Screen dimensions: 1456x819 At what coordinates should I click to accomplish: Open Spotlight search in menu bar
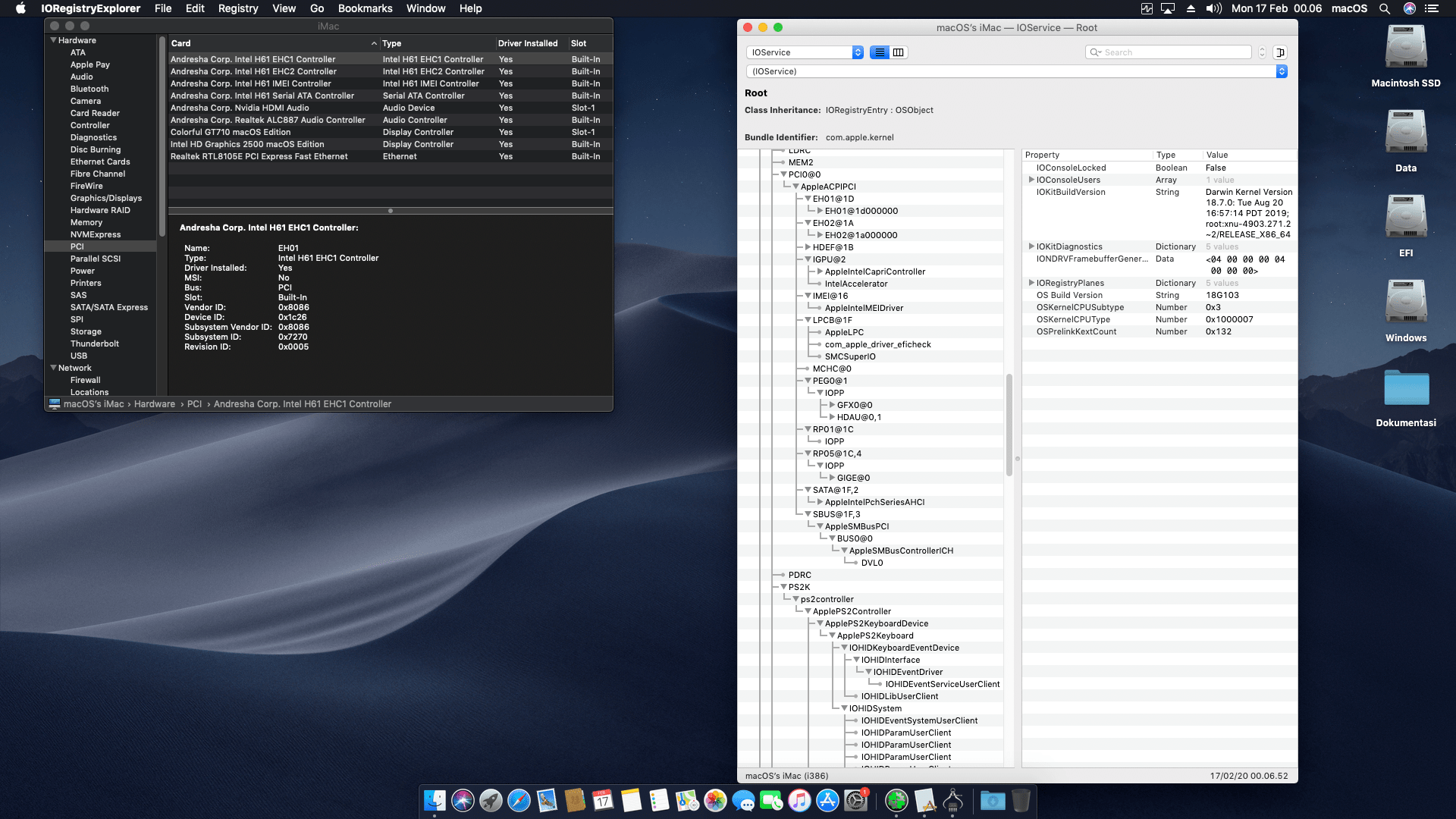point(1384,8)
